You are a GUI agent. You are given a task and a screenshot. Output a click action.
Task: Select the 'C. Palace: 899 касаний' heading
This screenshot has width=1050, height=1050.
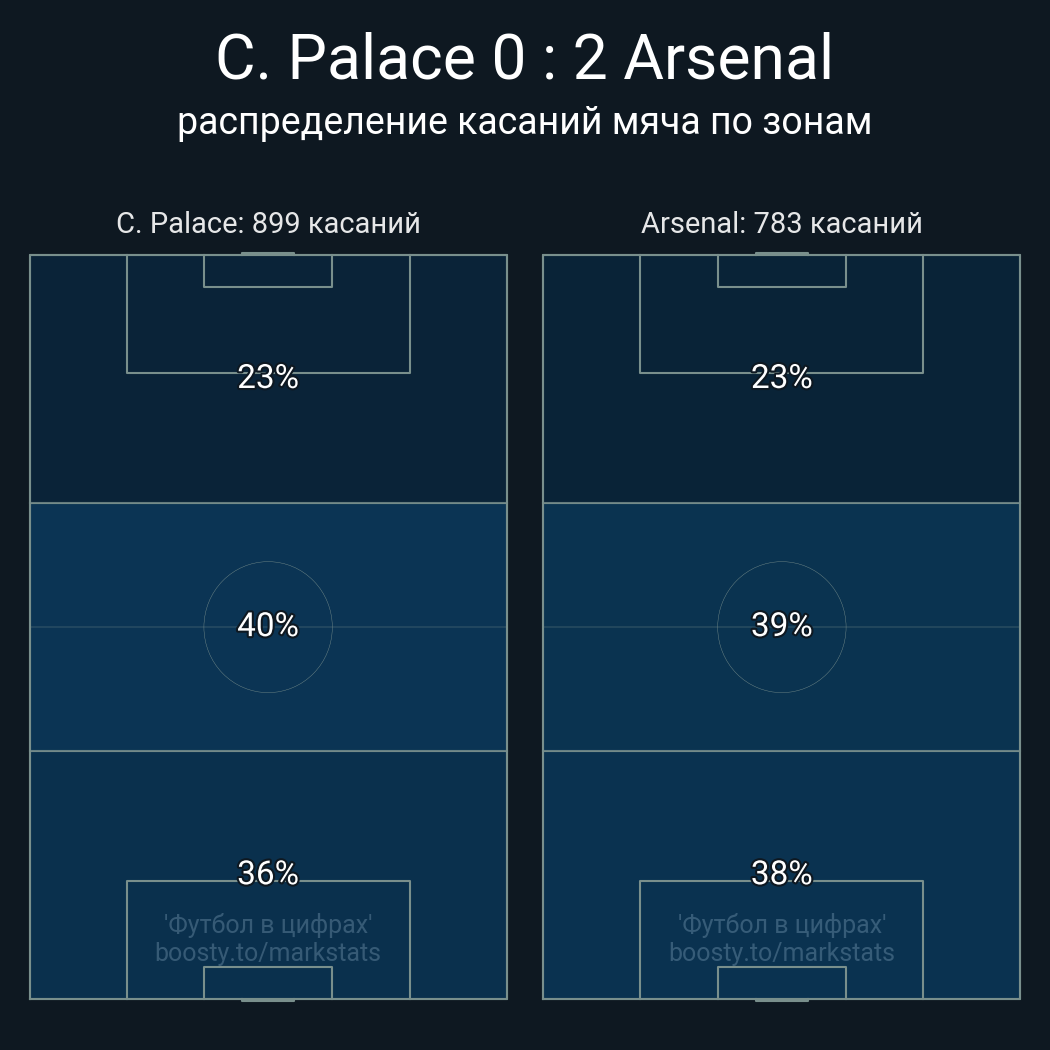(268, 223)
